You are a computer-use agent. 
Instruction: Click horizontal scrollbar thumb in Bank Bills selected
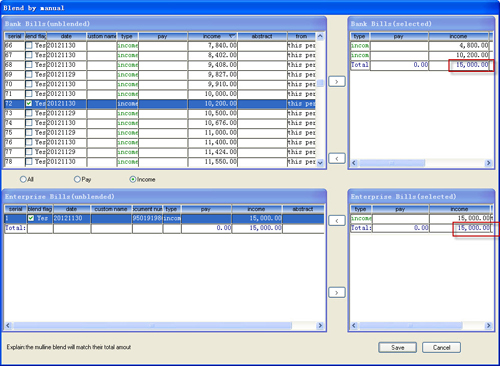tap(392, 163)
